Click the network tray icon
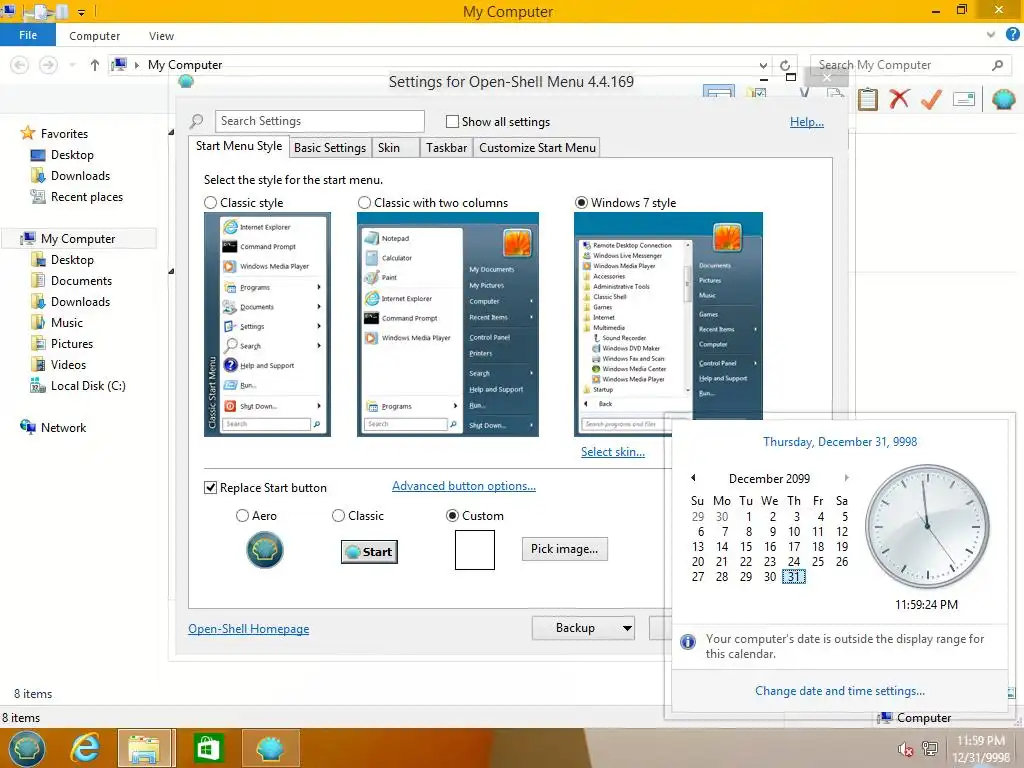1024x768 pixels. click(930, 748)
